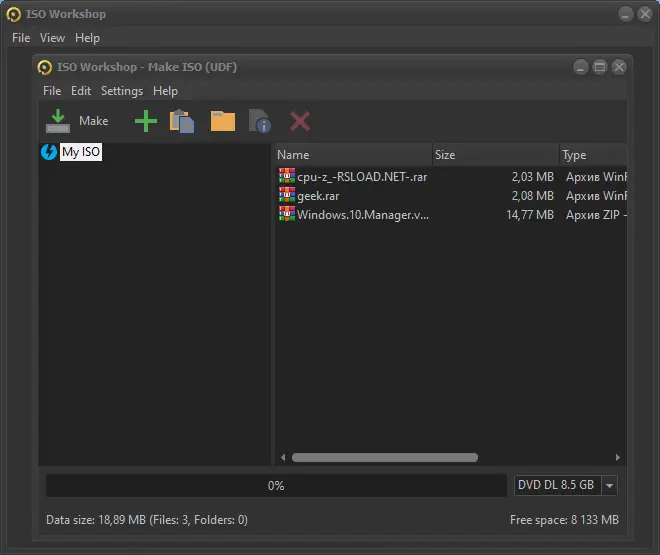
Task: Minimize the main ISO Workshop window
Action: (626, 14)
